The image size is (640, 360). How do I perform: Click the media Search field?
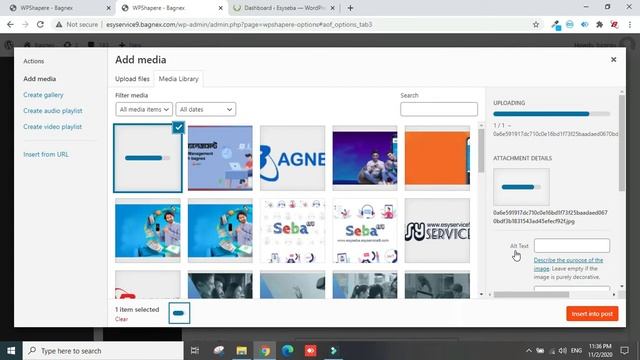[439, 109]
